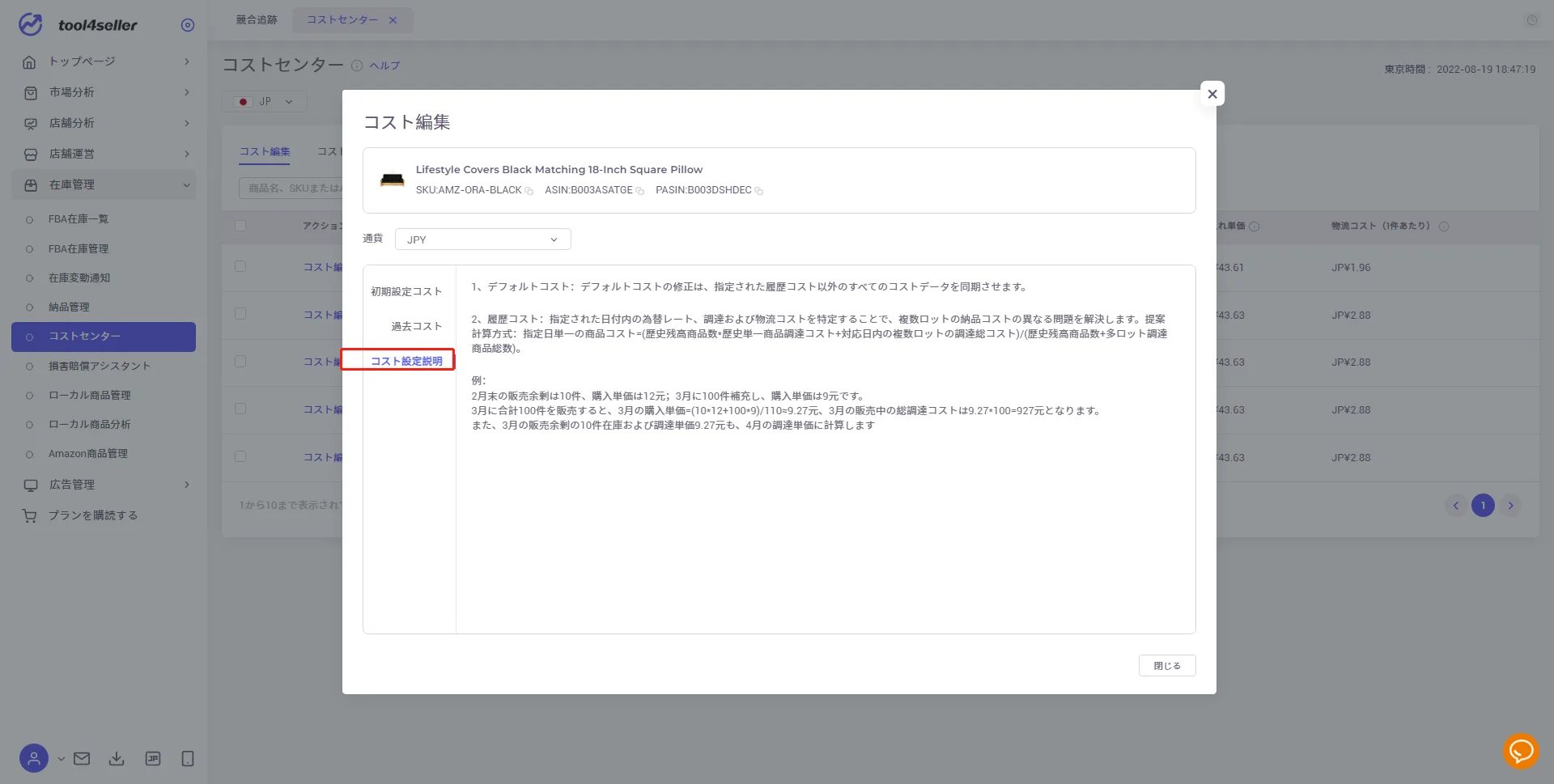The width and height of the screenshot is (1554, 784).
Task: Click the tool4seller logo icon
Action: pos(31,24)
